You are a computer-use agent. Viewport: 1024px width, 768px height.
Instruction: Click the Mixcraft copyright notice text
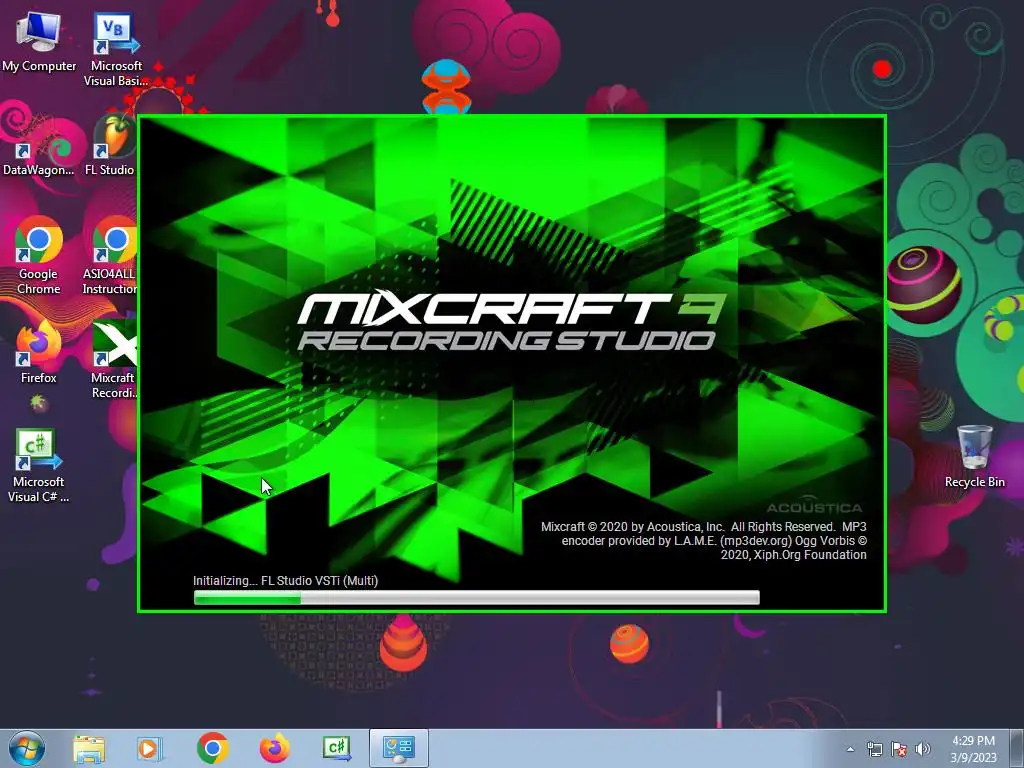[704, 541]
